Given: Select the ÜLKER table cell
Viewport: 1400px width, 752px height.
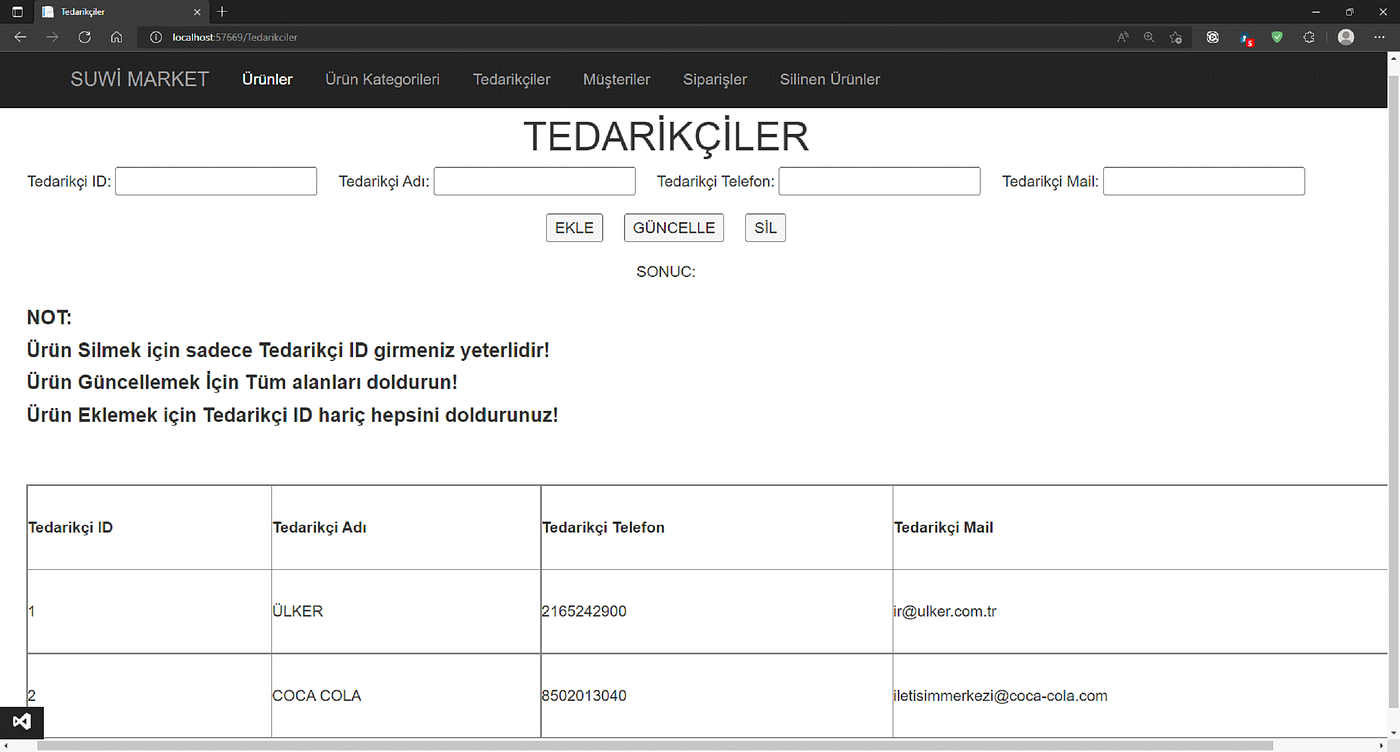Looking at the screenshot, I should coord(406,611).
